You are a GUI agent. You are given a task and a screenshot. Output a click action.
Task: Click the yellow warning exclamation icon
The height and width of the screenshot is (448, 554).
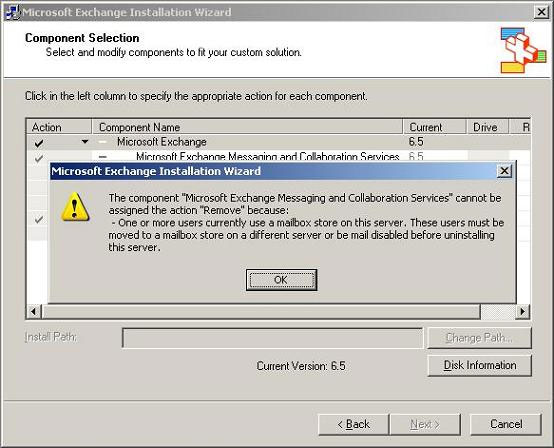75,207
